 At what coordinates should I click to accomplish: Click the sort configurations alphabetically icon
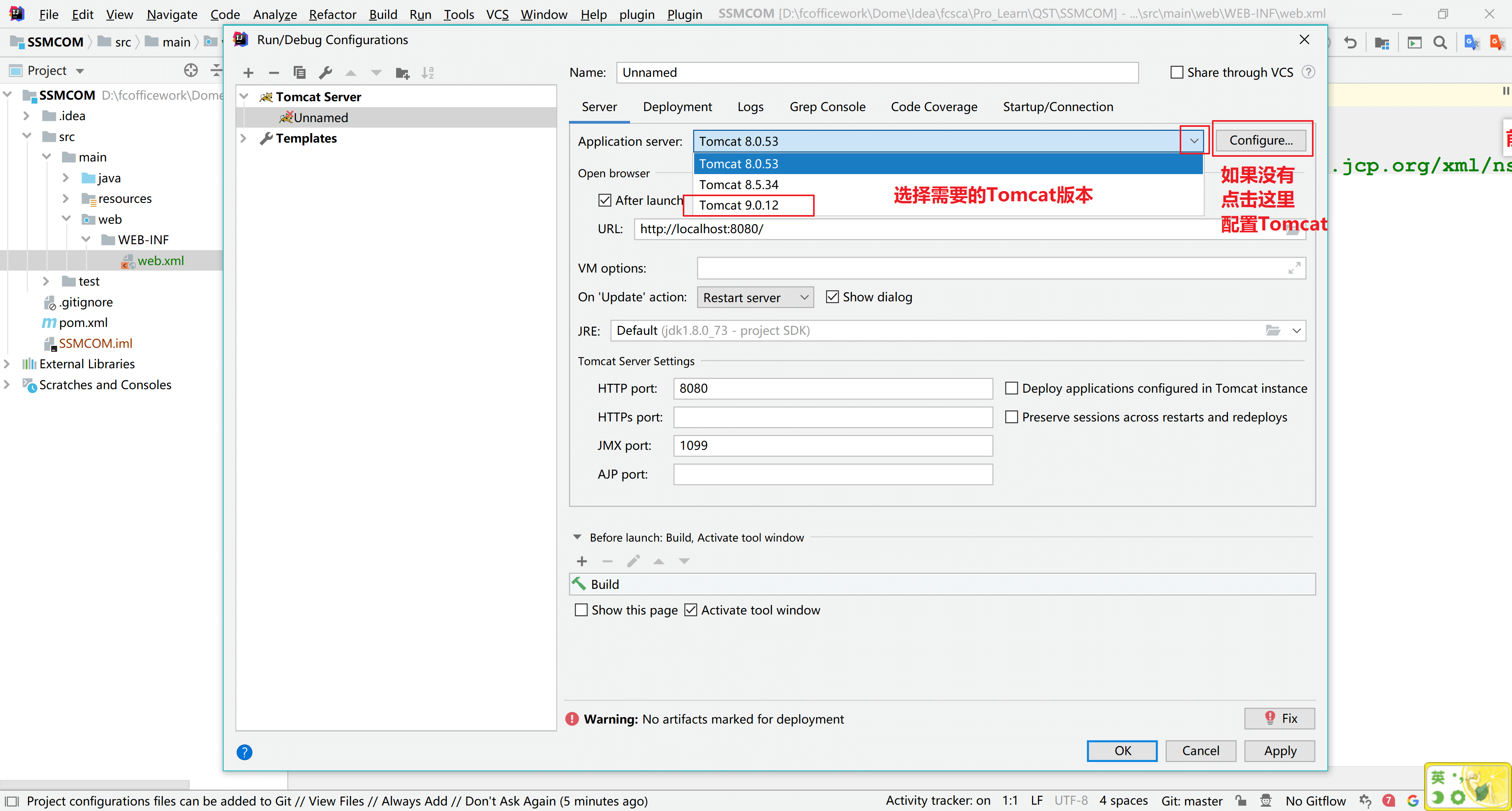[428, 73]
